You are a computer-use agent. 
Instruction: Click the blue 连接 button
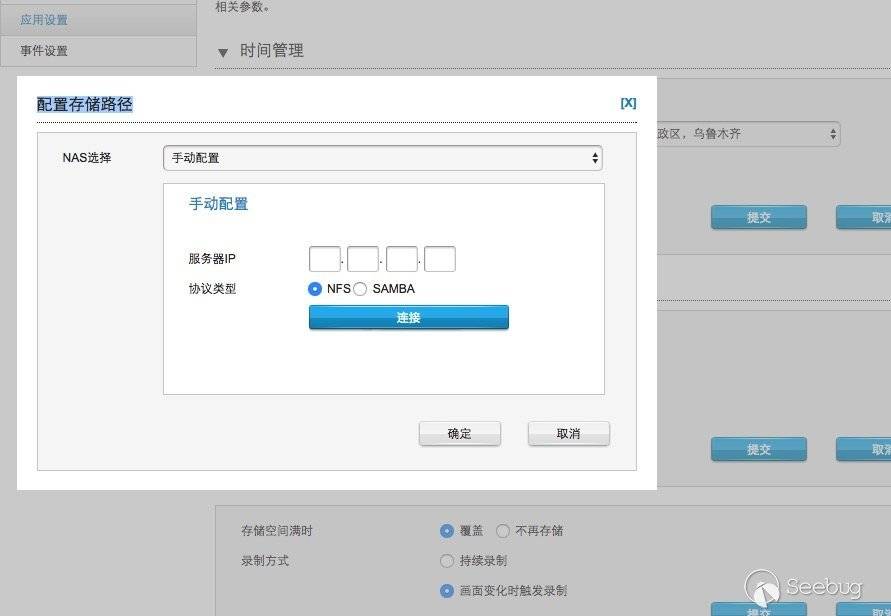(x=409, y=317)
